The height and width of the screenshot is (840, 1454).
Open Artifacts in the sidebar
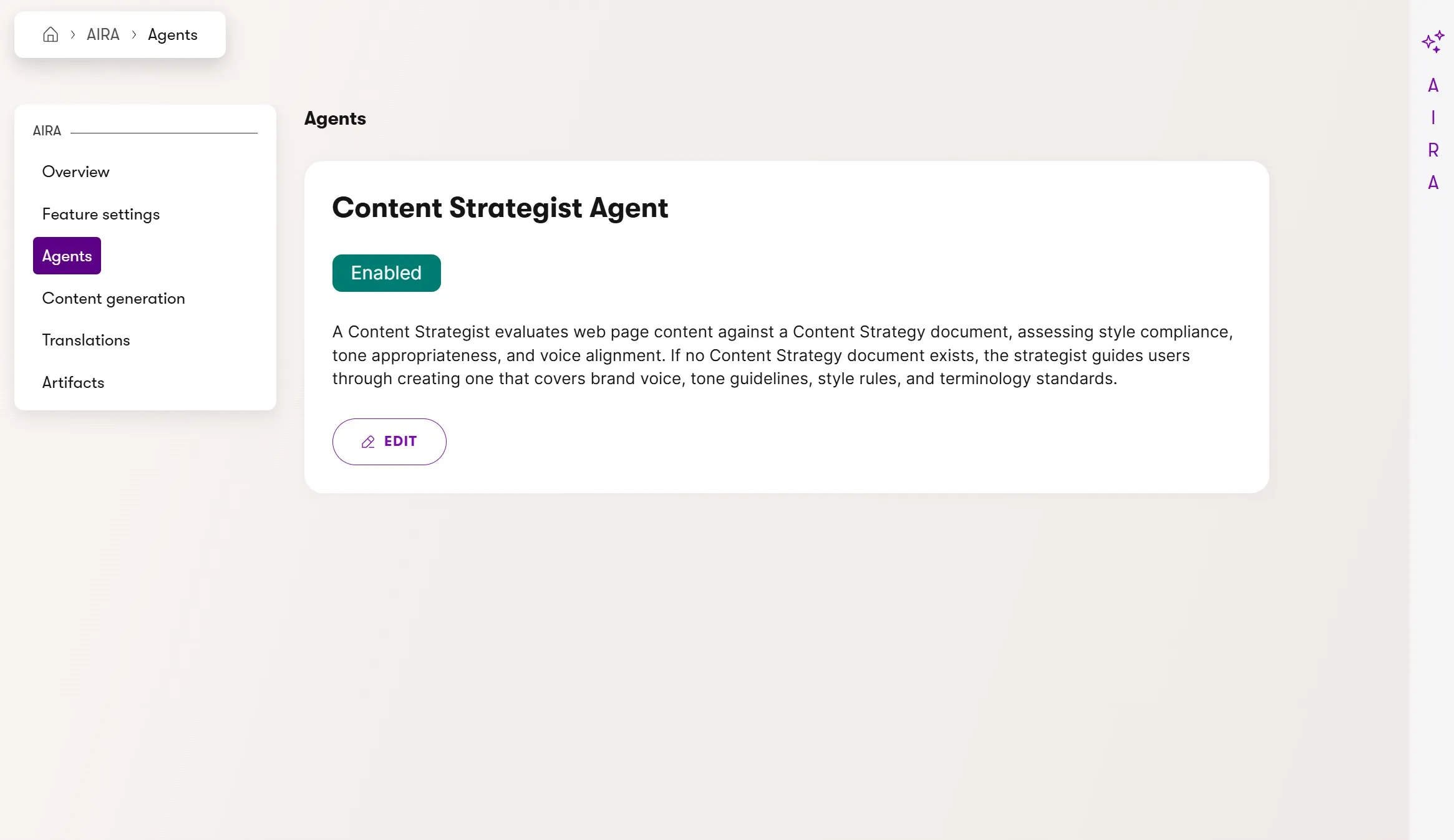(73, 383)
